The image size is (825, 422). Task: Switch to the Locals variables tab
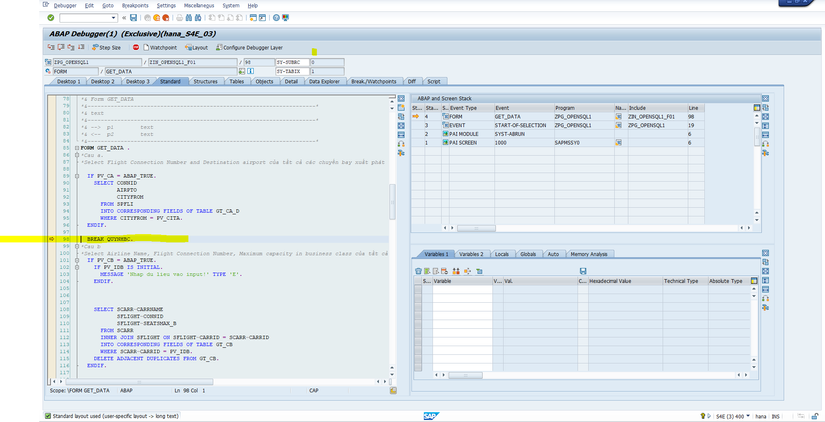[501, 254]
